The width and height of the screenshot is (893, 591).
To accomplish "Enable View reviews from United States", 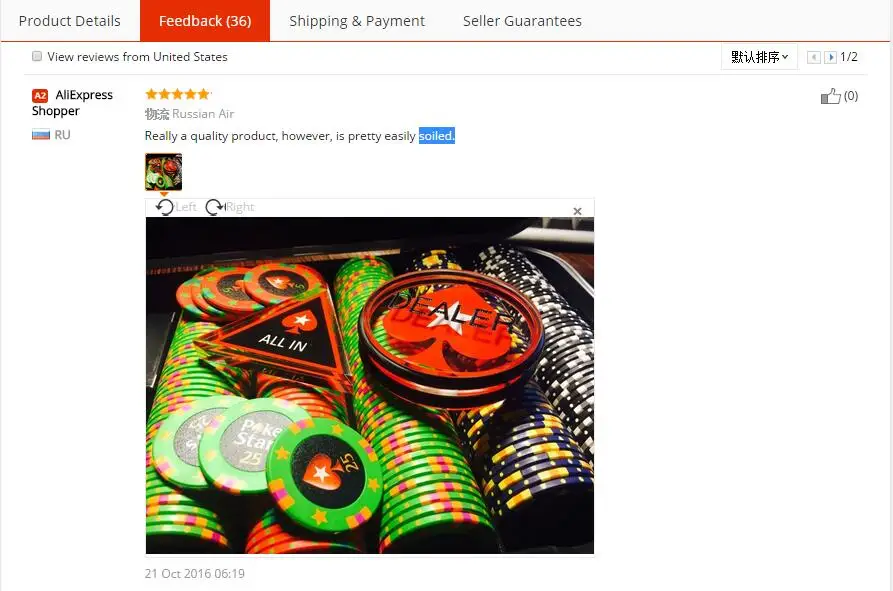I will pyautogui.click(x=37, y=56).
